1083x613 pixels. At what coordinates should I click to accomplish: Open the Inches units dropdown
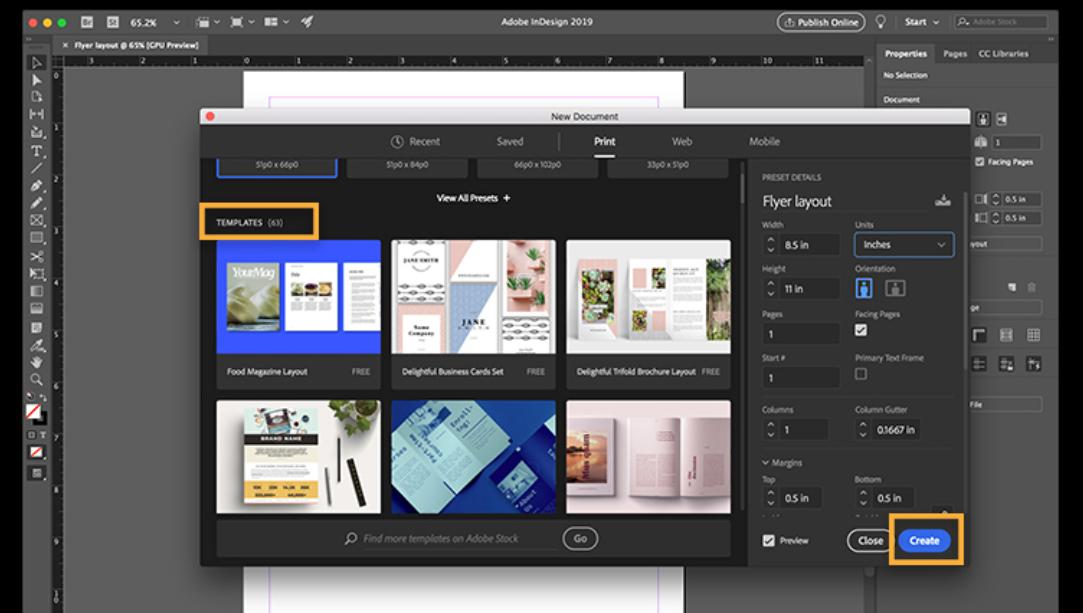tap(904, 244)
